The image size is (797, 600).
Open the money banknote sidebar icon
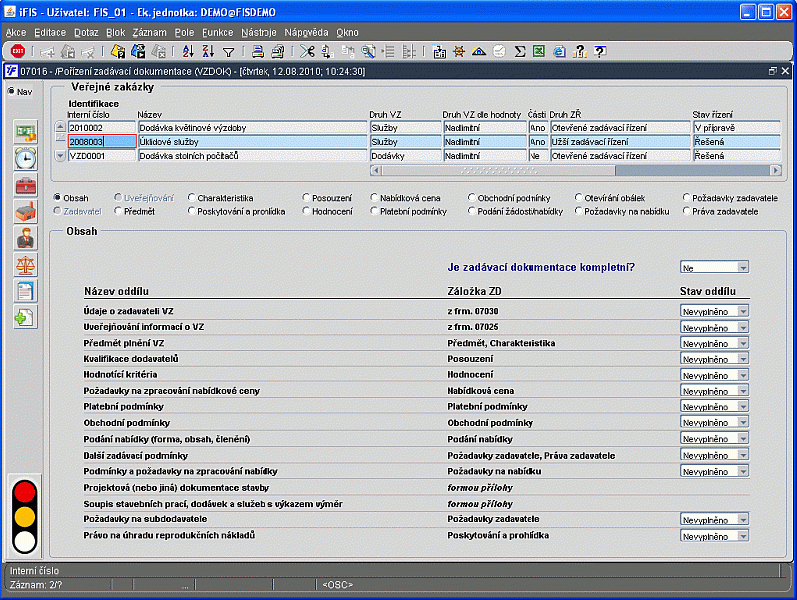(25, 132)
